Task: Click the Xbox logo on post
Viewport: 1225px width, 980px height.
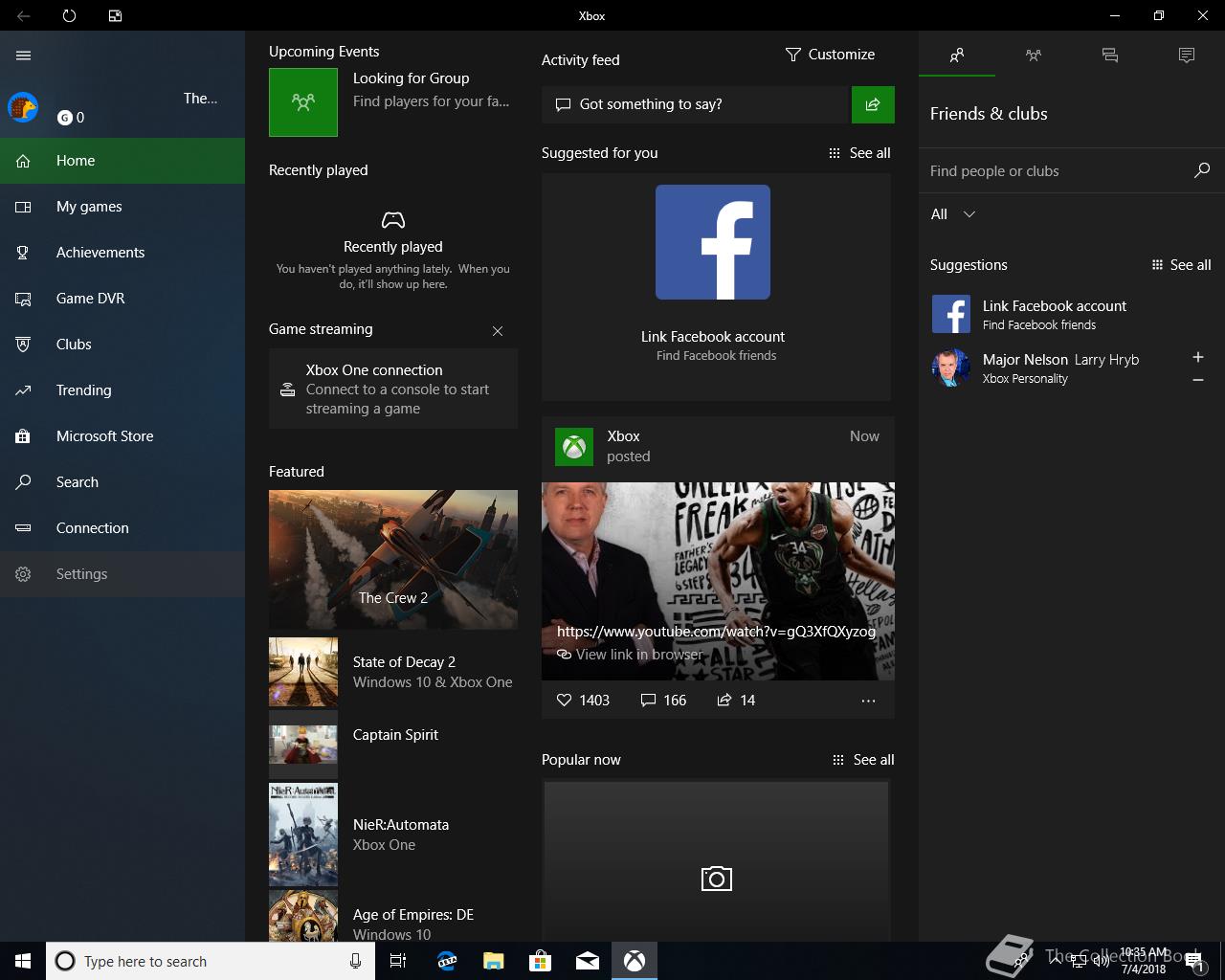Action: (x=574, y=447)
